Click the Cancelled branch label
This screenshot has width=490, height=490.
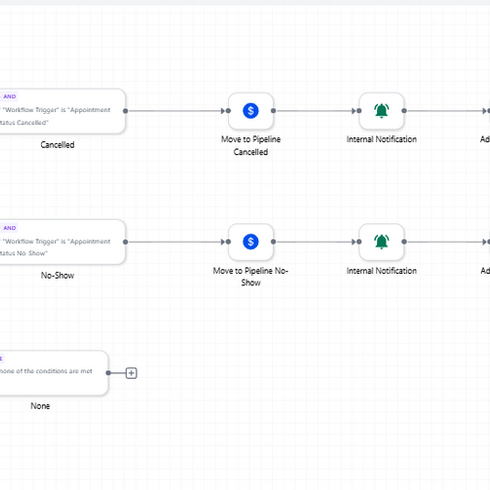tap(57, 145)
